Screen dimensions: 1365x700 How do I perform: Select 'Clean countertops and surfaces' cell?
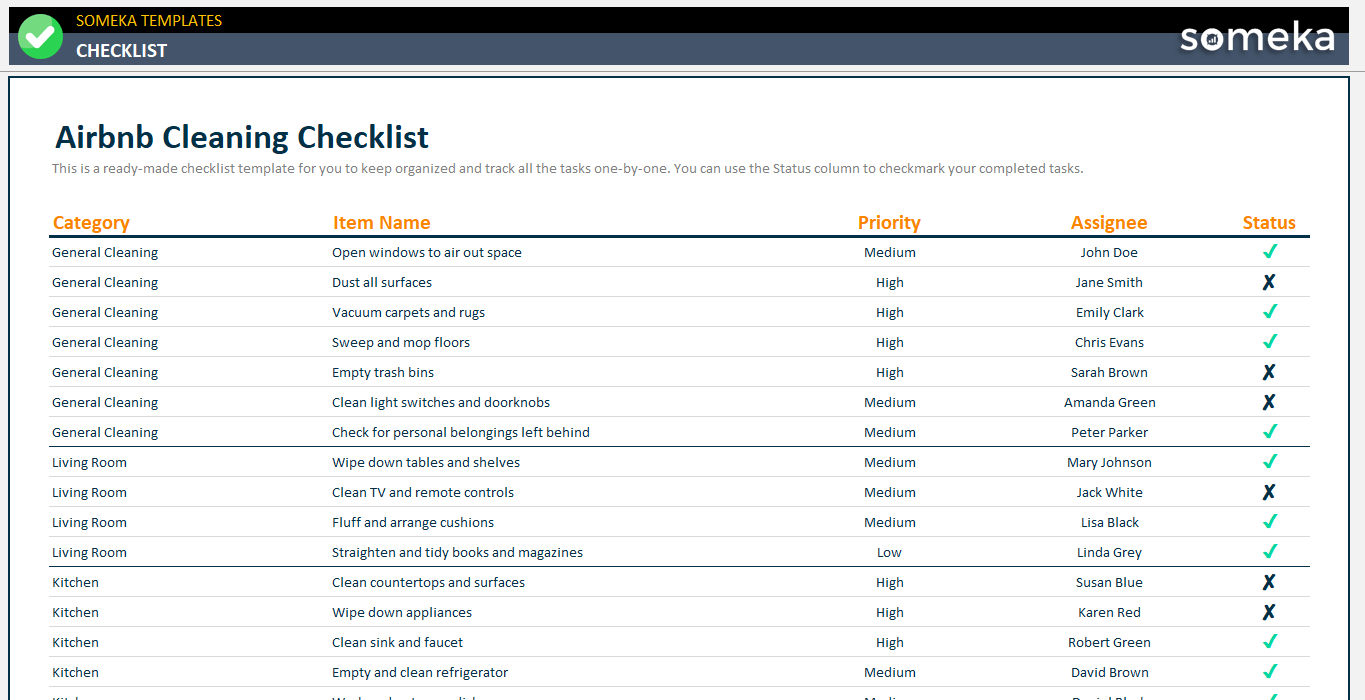(x=428, y=583)
